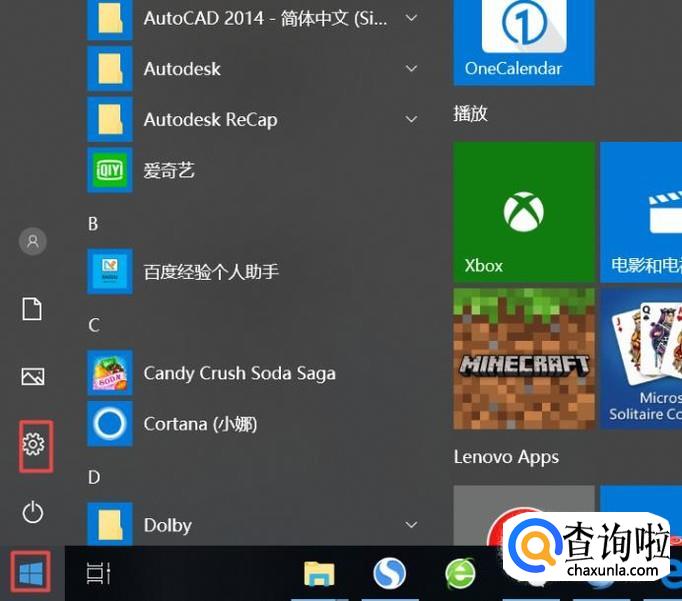Click the AutoCAD 2014 folder icon
Screen dimensions: 682x601
click(110, 19)
